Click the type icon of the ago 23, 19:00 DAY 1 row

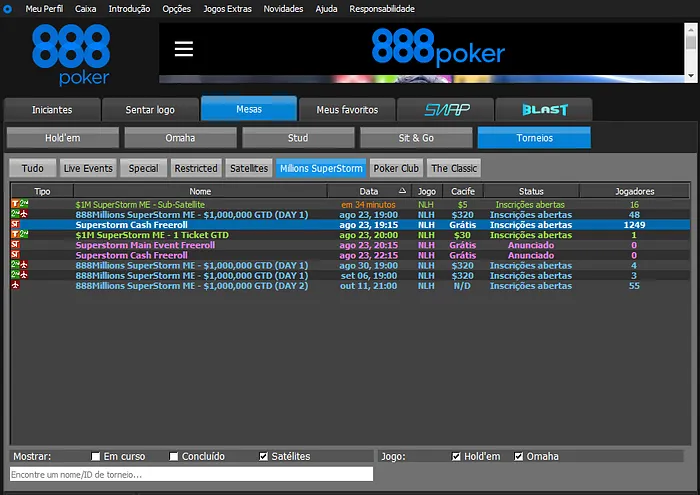tap(20, 214)
